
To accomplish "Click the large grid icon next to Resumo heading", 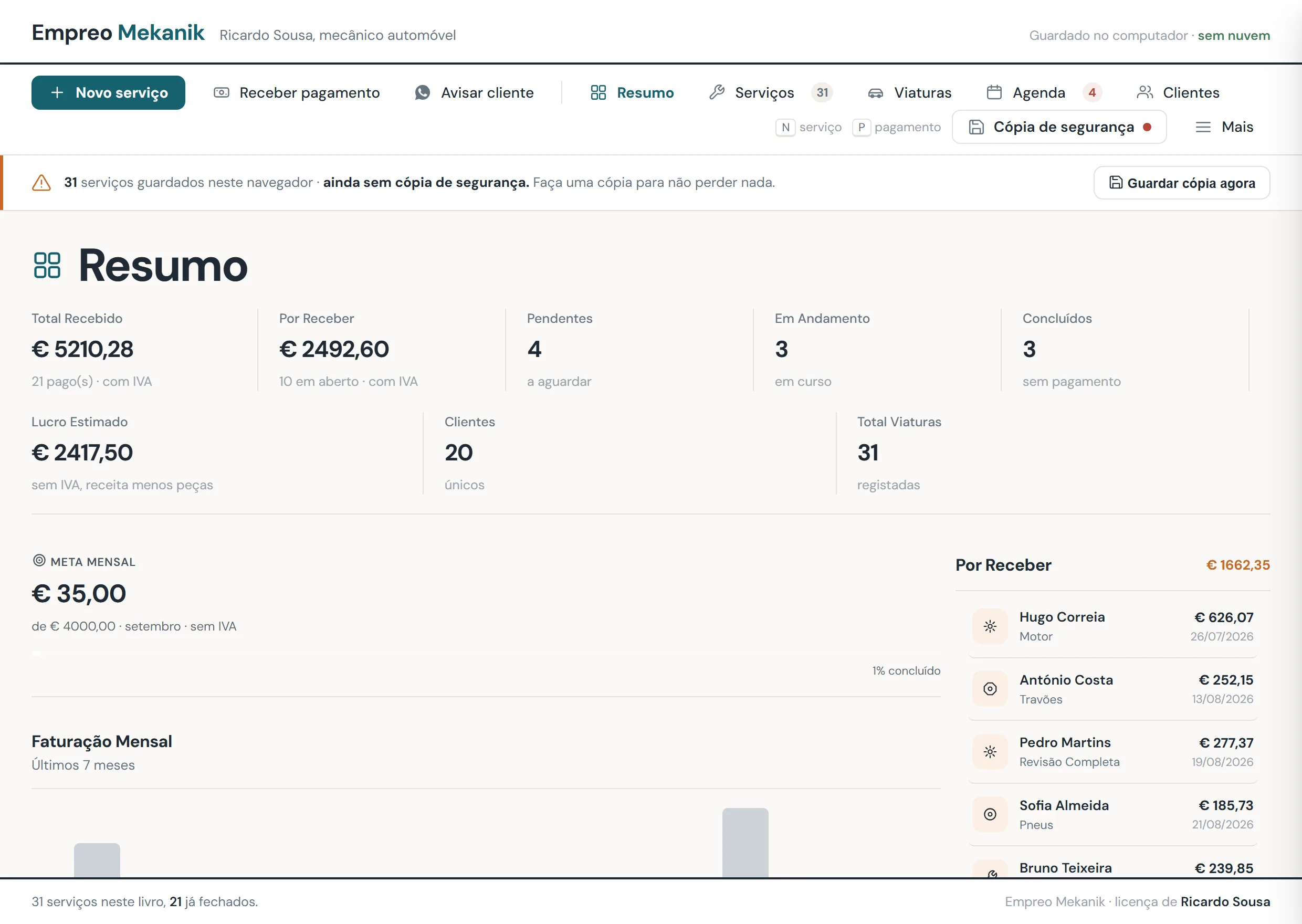I will point(47,265).
